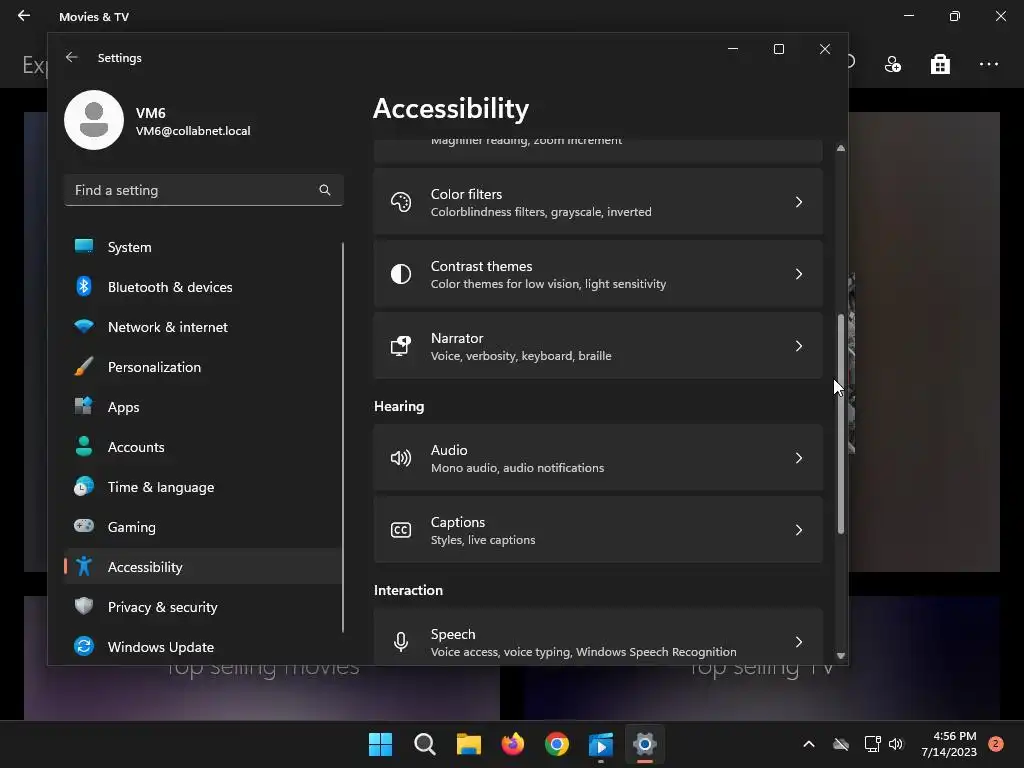Go back using Settings back arrow
This screenshot has width=1024, height=768.
pyautogui.click(x=72, y=57)
